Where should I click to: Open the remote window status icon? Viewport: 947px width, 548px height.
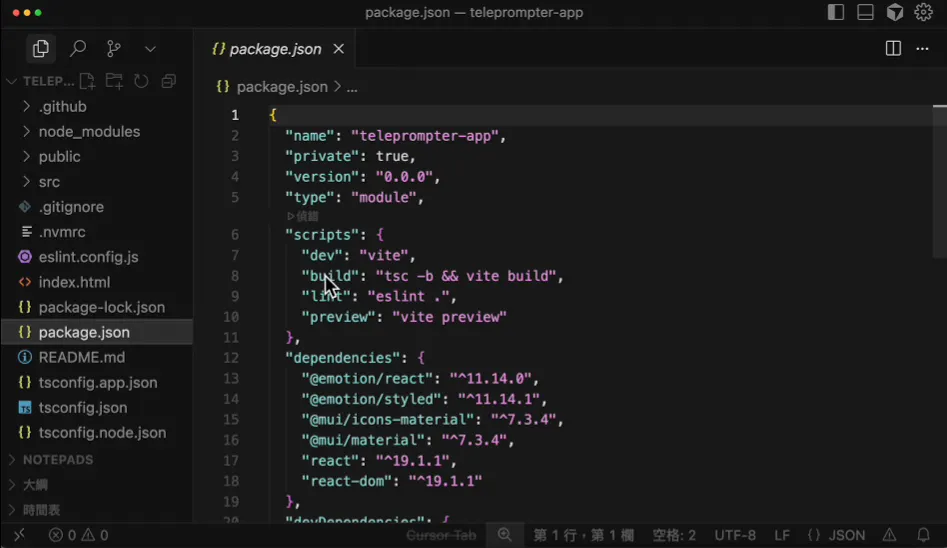pos(19,535)
